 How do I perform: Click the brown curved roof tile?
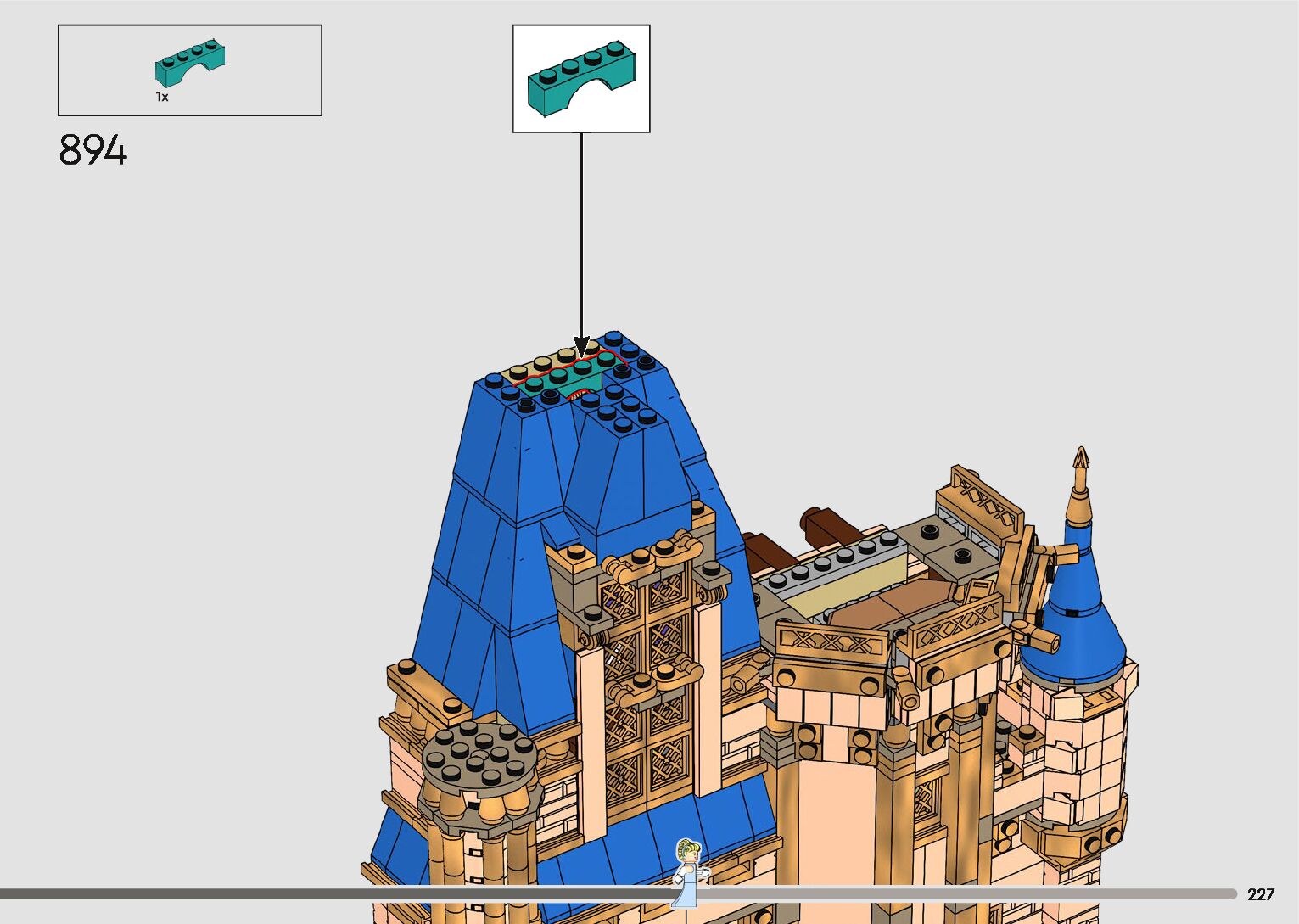point(882,605)
